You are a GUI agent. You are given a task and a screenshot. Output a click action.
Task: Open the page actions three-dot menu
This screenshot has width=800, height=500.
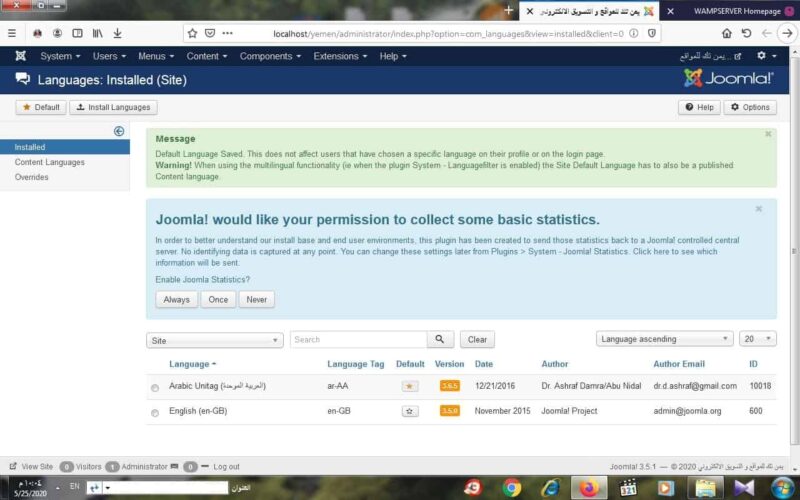pyautogui.click(x=228, y=33)
